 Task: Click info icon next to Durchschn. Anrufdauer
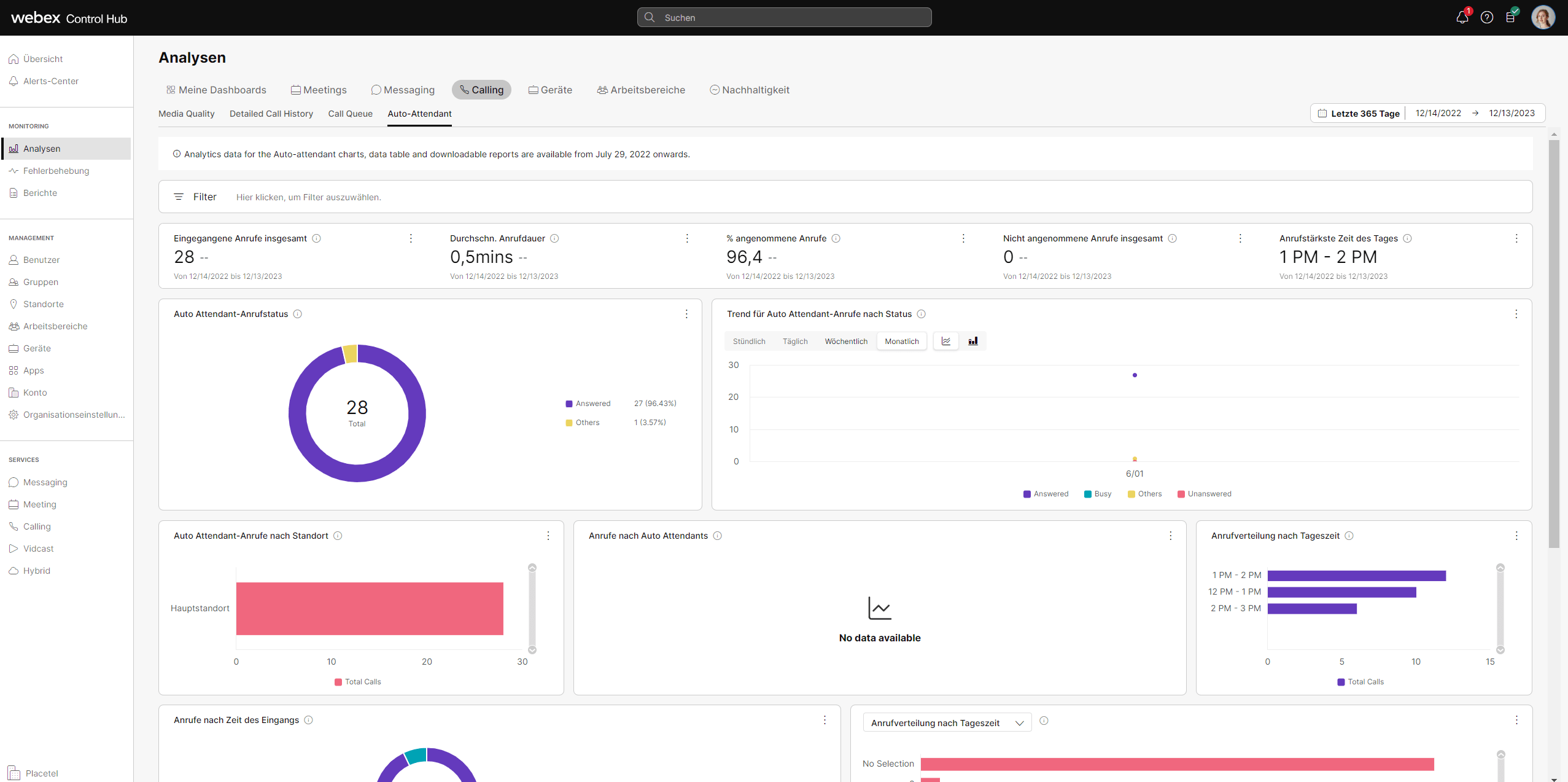pyautogui.click(x=554, y=238)
